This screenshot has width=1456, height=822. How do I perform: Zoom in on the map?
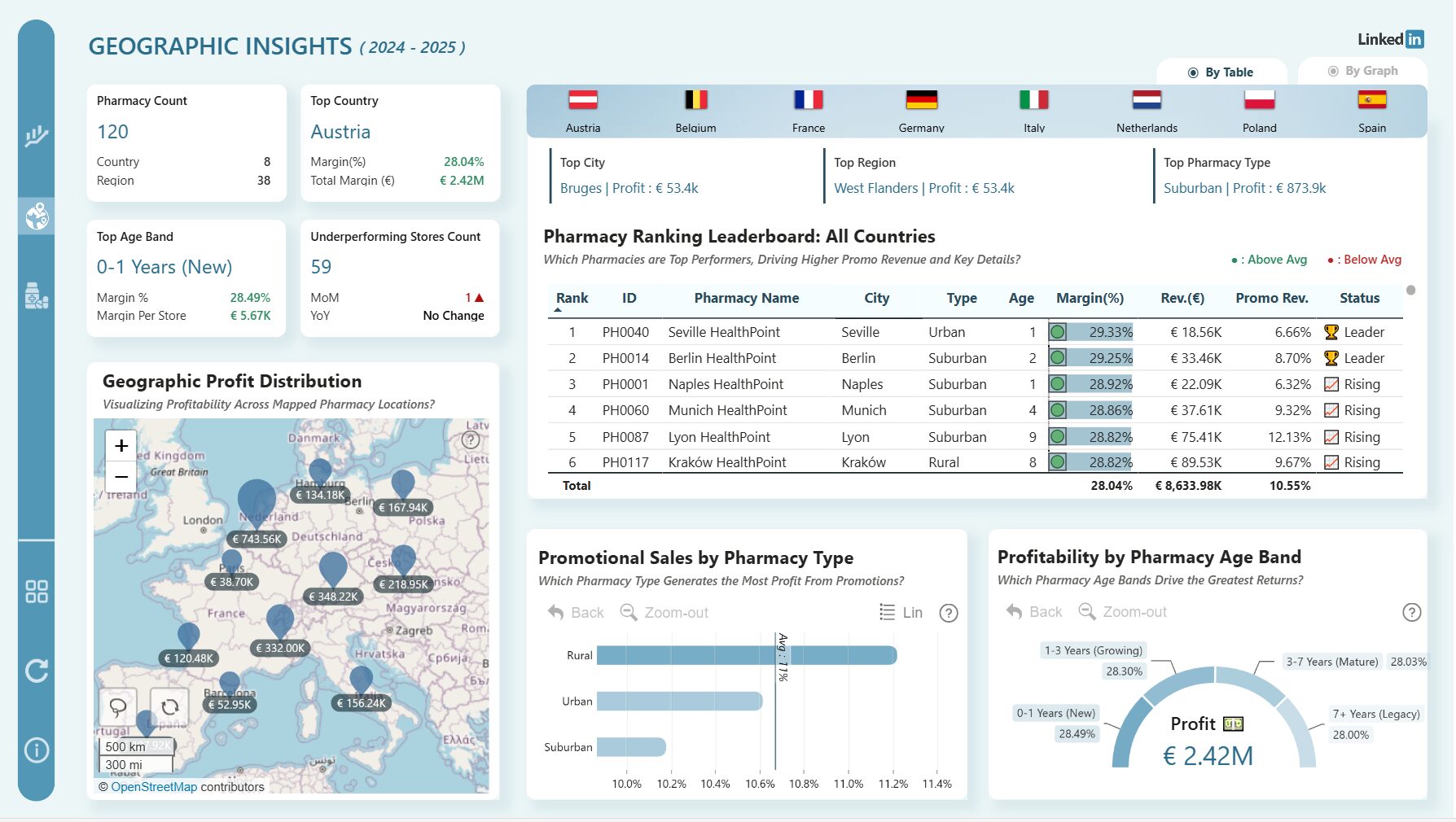121,445
